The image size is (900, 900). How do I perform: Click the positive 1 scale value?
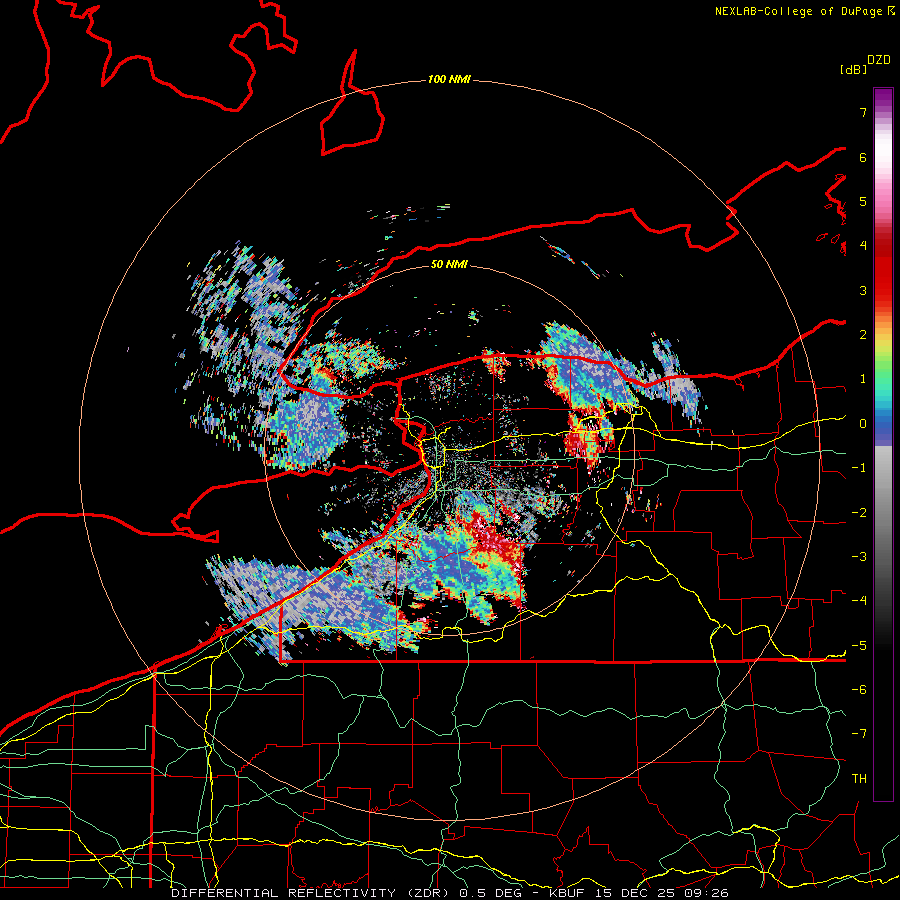(x=863, y=379)
